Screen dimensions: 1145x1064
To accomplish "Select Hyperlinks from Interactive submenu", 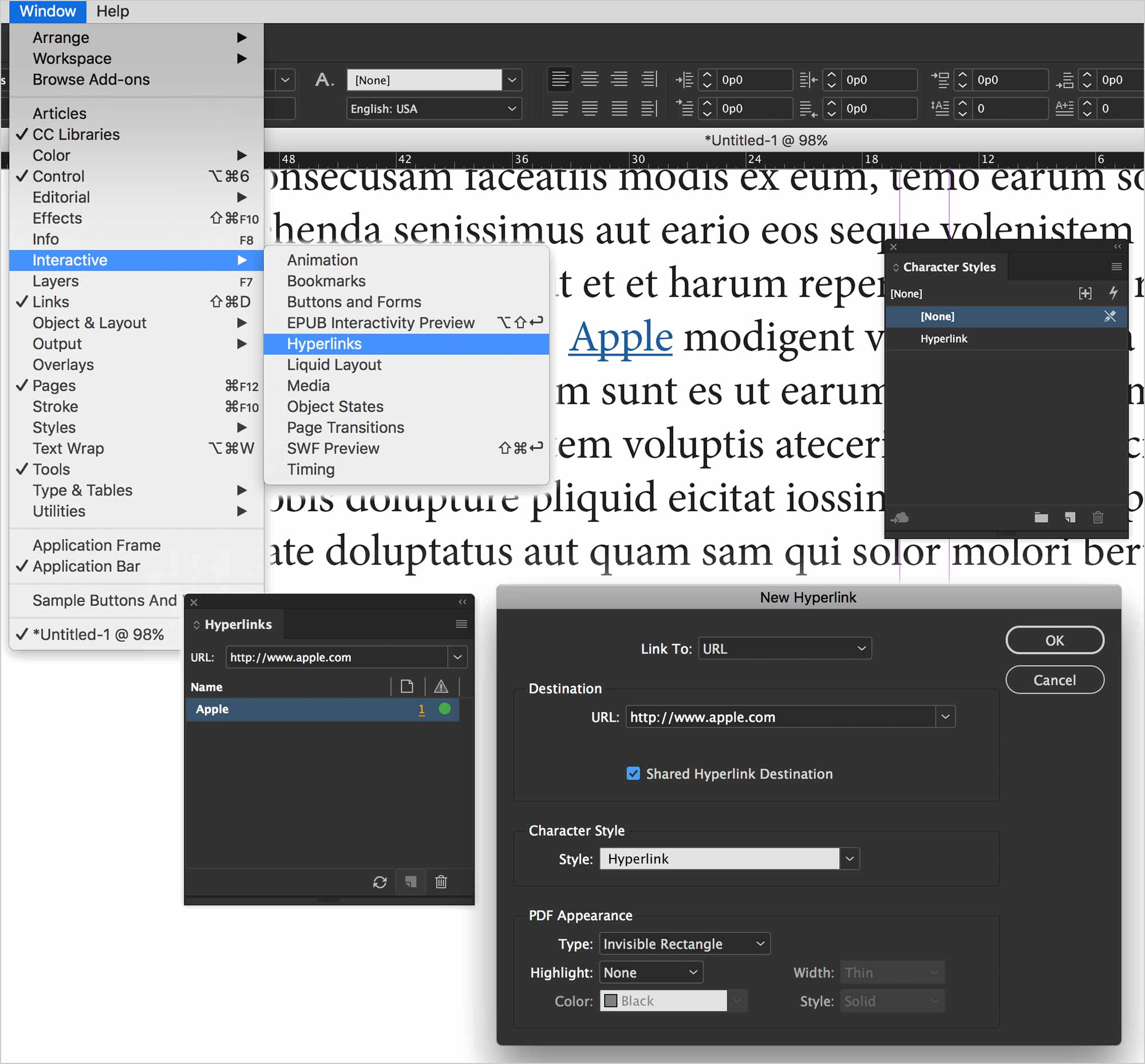I will click(x=323, y=343).
